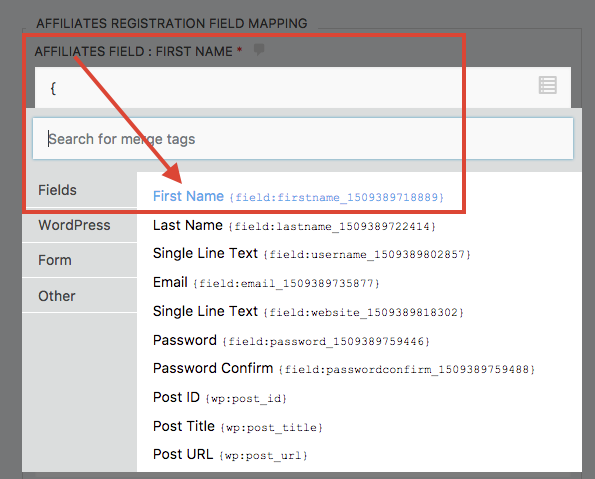Click the Affiliates Registration Field Mapping heading

[x=172, y=23]
